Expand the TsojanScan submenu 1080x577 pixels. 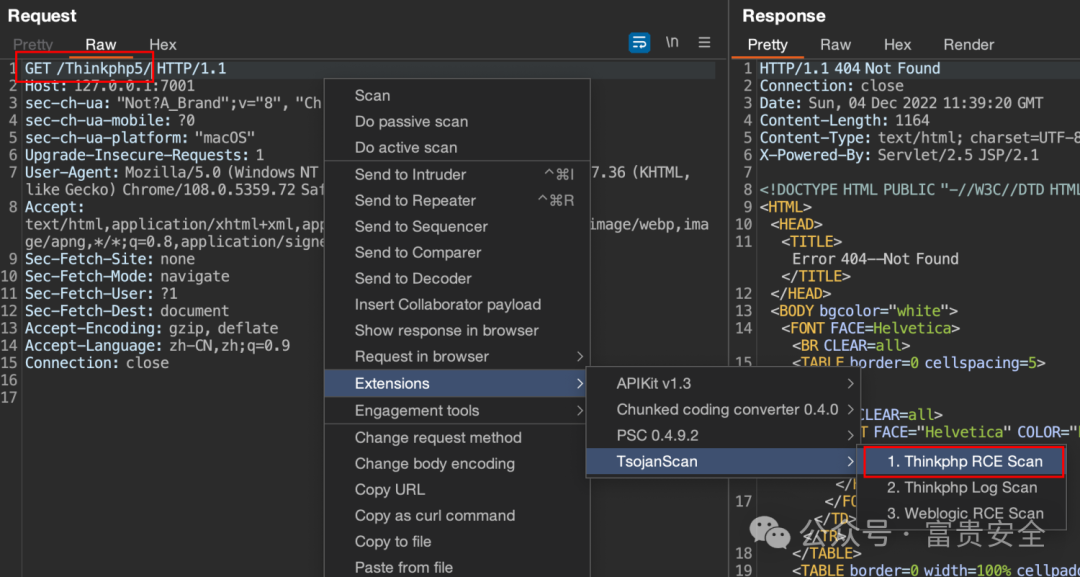(x=723, y=462)
